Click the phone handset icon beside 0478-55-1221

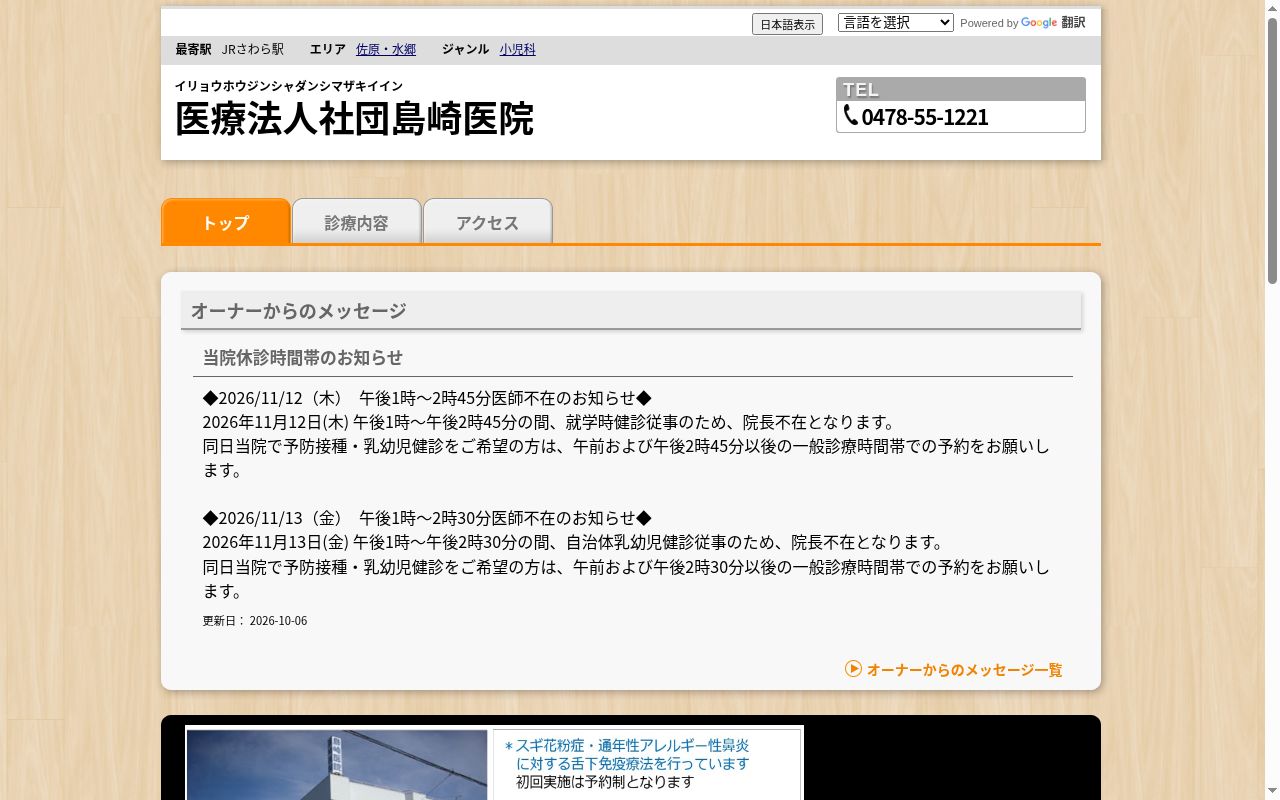click(851, 116)
